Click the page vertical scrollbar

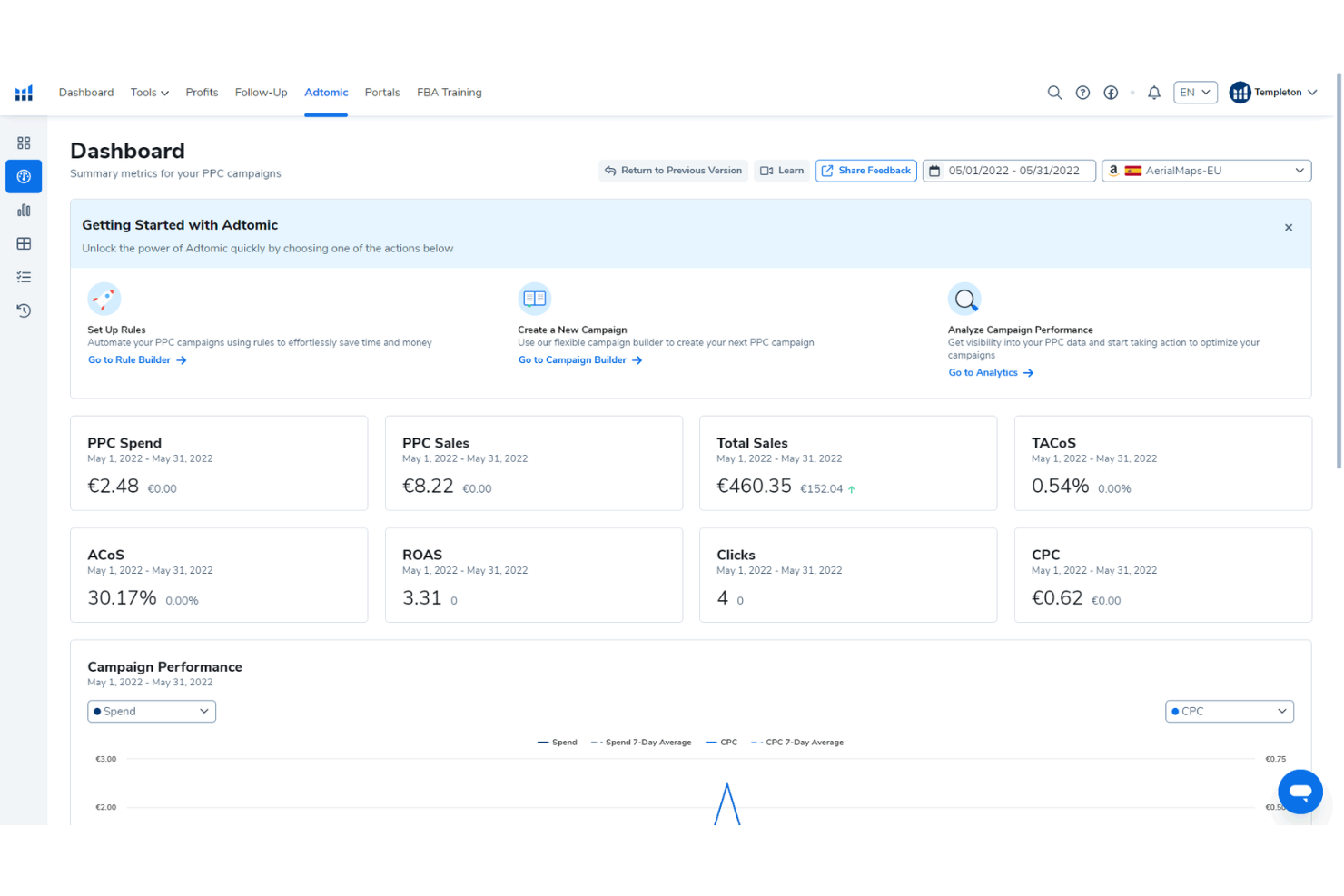click(1339, 272)
